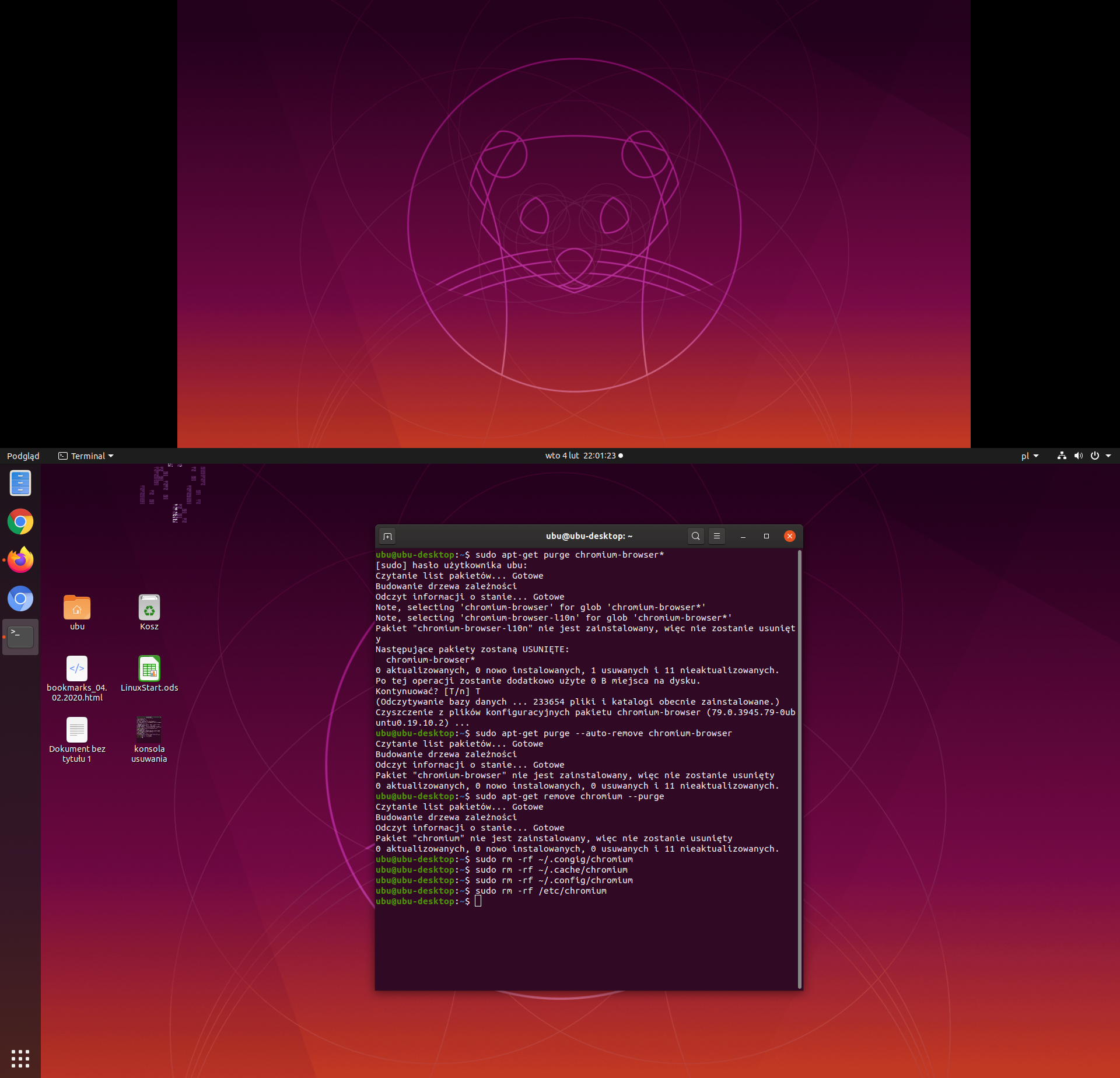Minimize the terminal window
1120x1078 pixels.
point(743,536)
